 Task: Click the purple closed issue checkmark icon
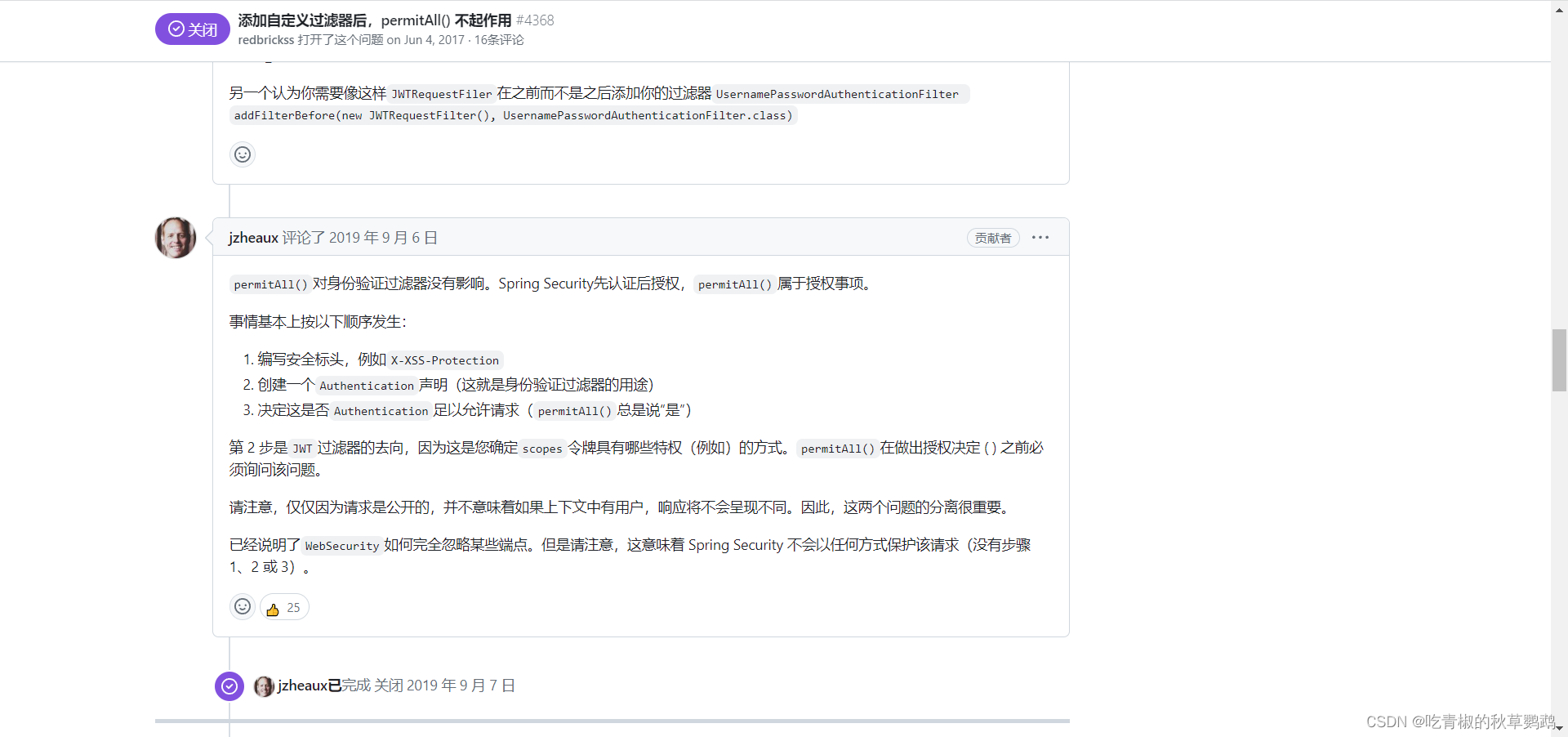pos(176,29)
